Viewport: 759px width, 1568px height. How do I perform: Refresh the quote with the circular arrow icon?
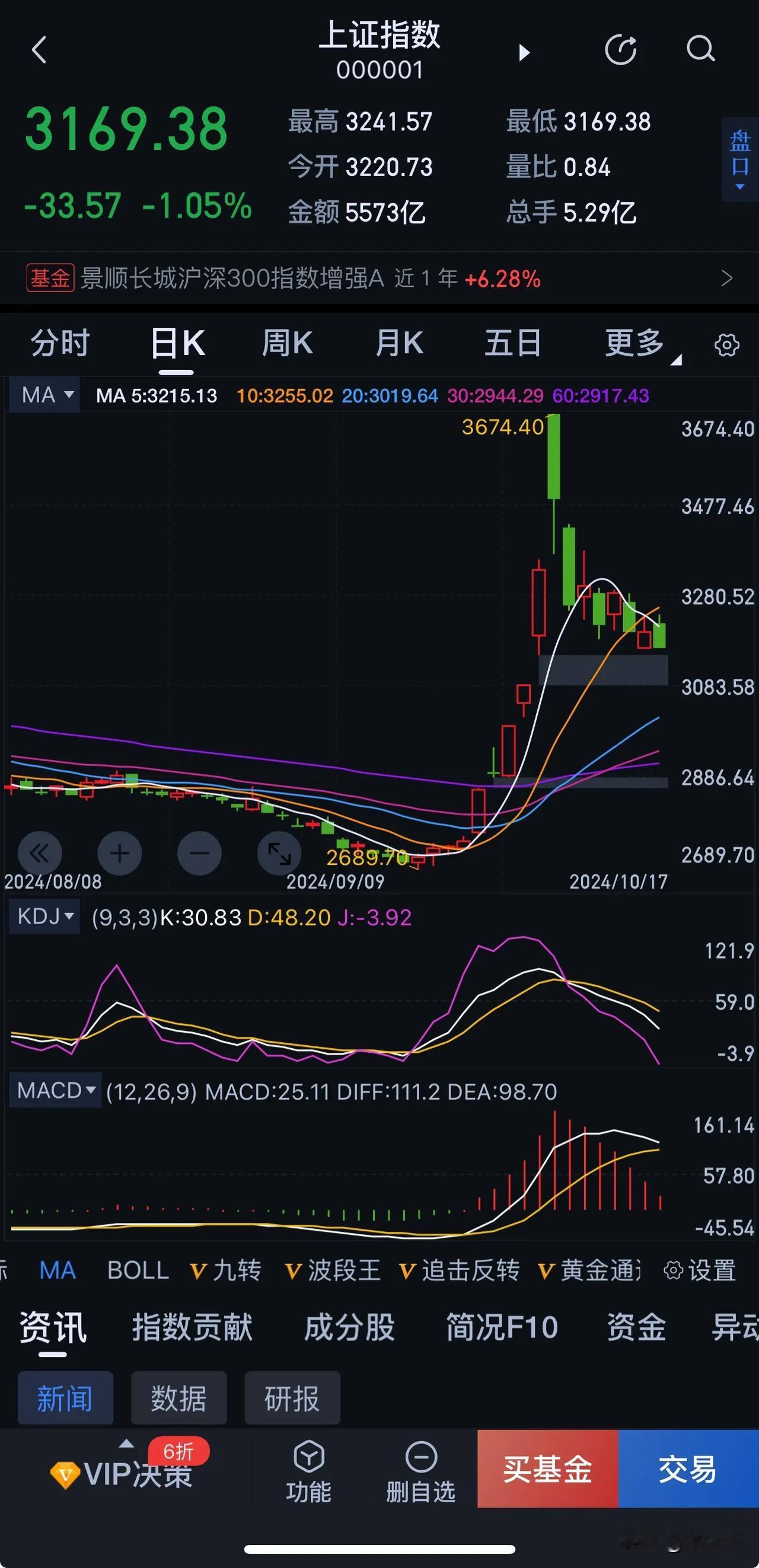click(621, 50)
